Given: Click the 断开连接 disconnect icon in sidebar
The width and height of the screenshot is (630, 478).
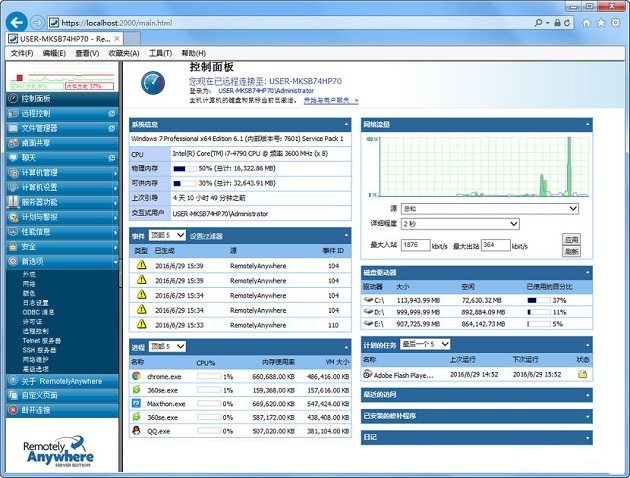Looking at the screenshot, I should (x=11, y=408).
